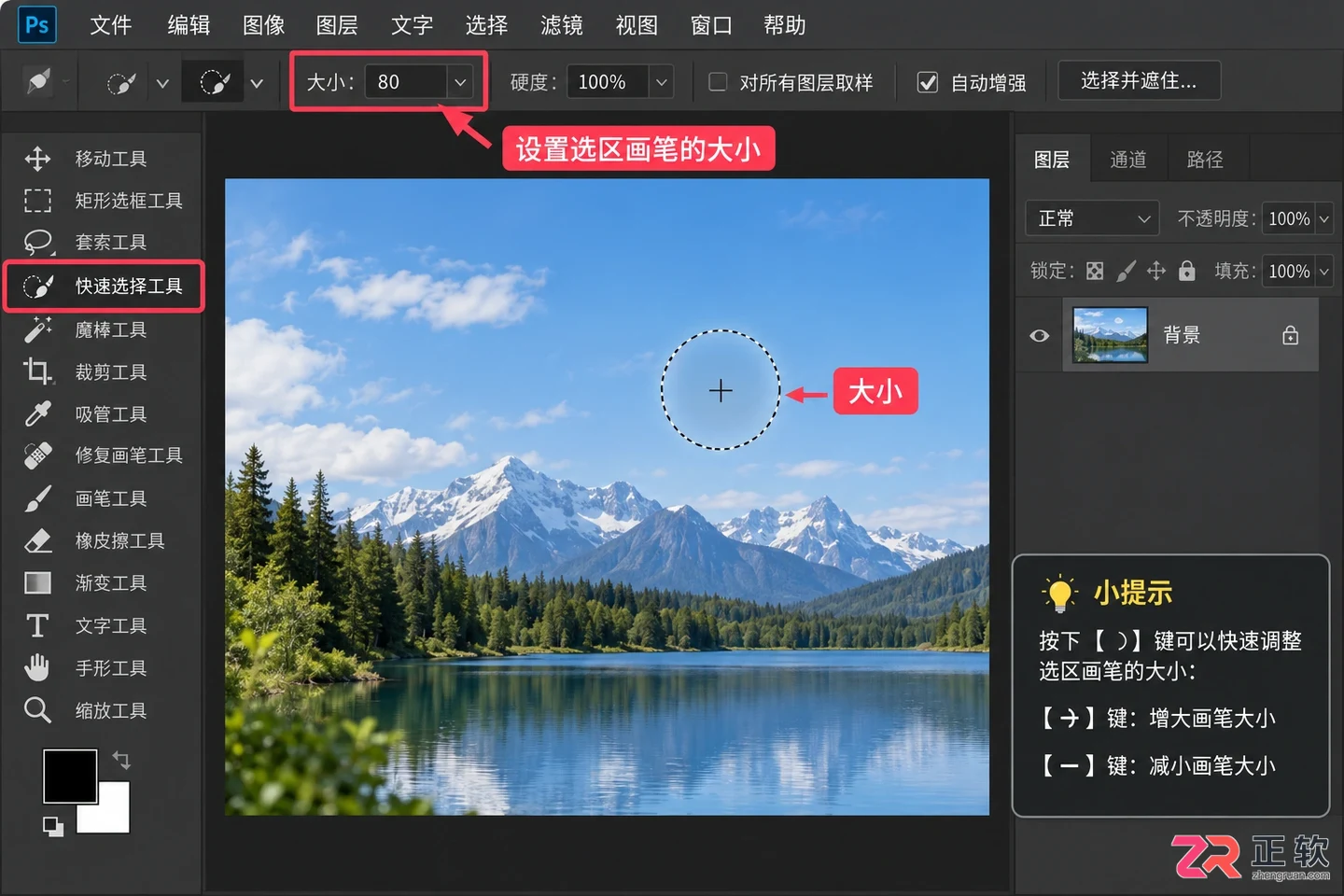Click the 不透明度 value field 100%
Image resolution: width=1344 pixels, height=896 pixels.
(x=1289, y=218)
